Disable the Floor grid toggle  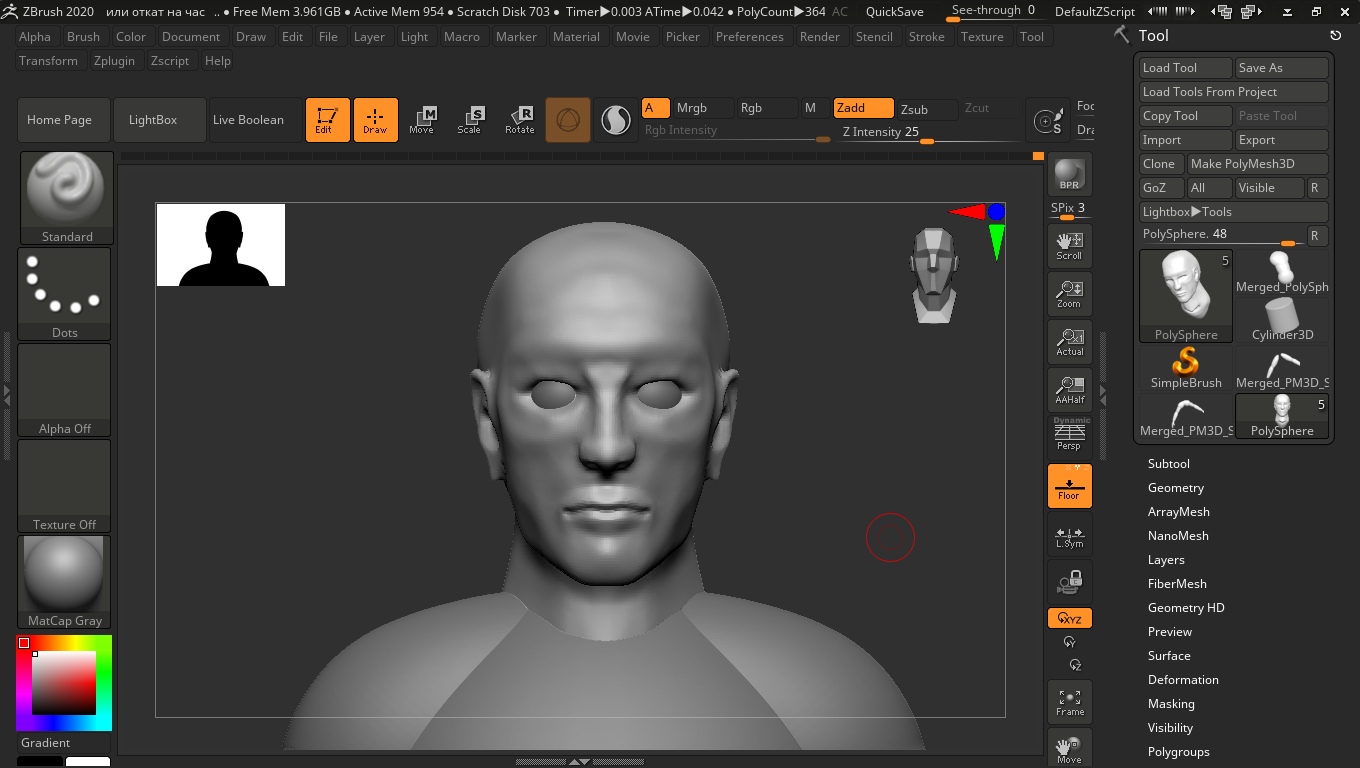click(1069, 486)
